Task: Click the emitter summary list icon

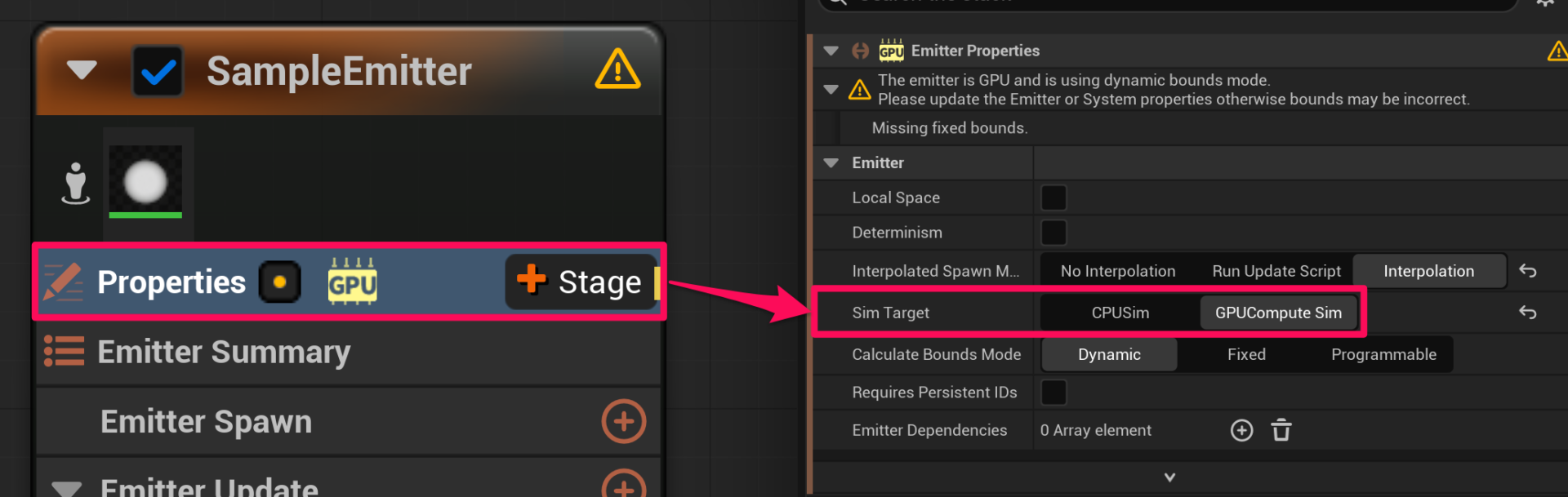Action: [x=64, y=352]
